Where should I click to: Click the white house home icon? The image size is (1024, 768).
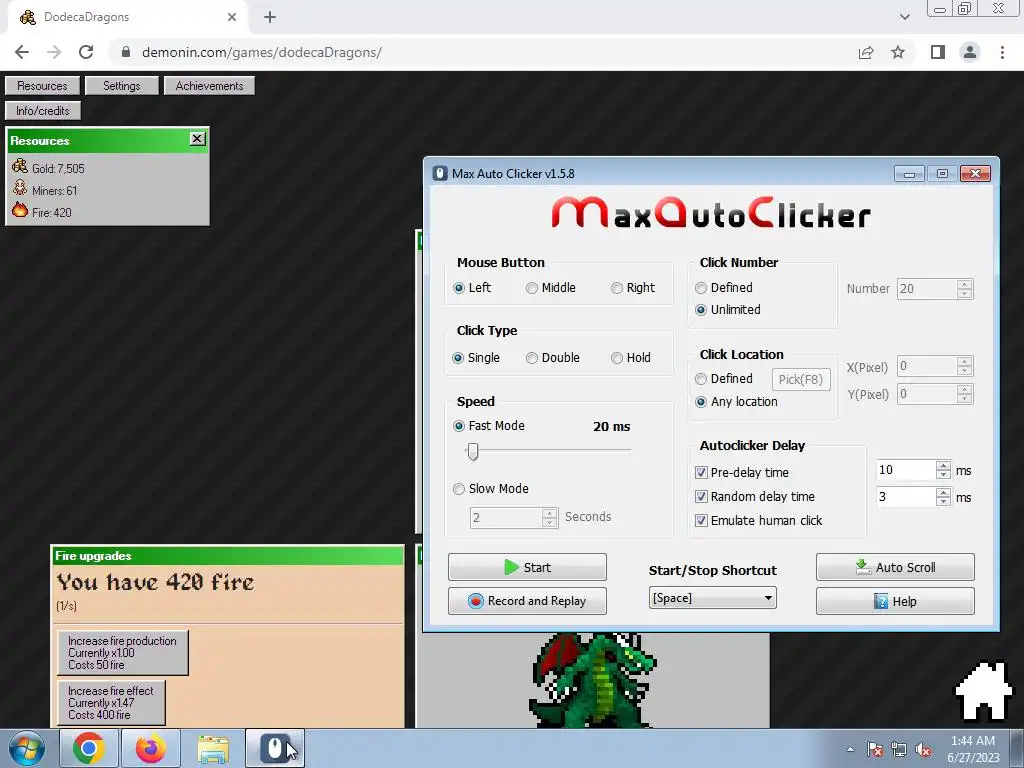coord(984,690)
